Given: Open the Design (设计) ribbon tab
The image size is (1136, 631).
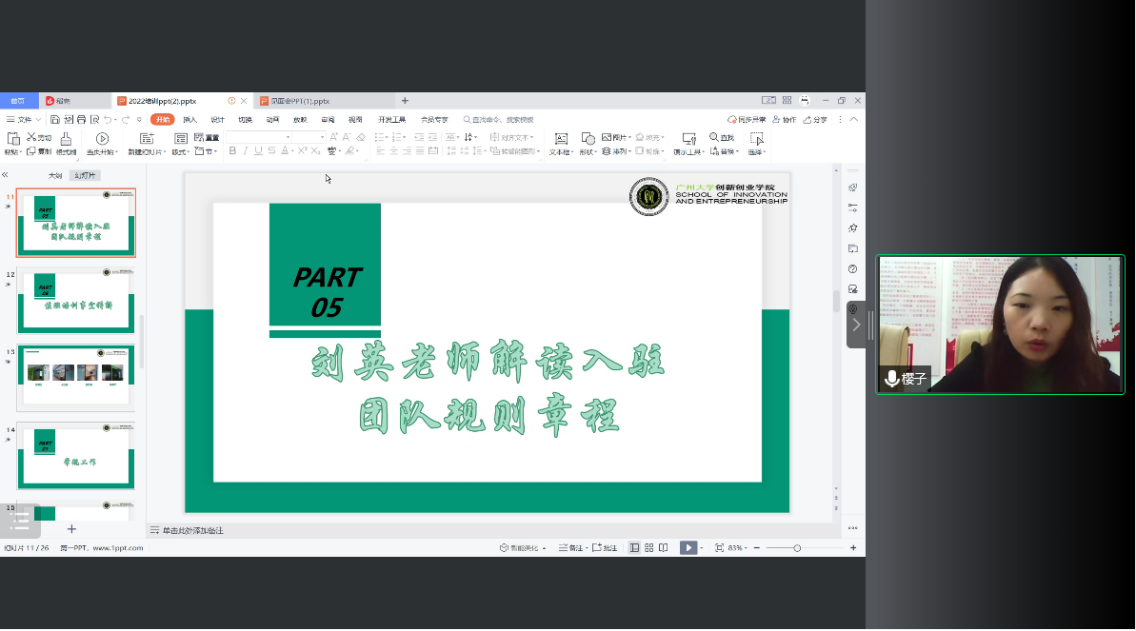Looking at the screenshot, I should pyautogui.click(x=217, y=120).
